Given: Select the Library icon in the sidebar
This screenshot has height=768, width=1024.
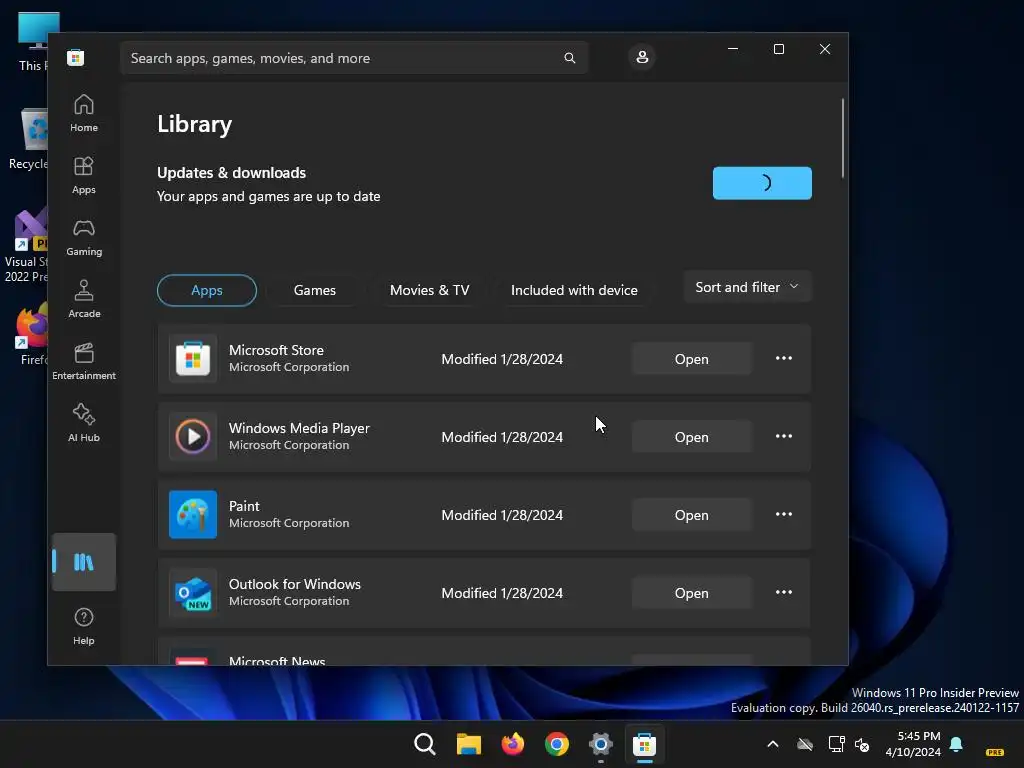Looking at the screenshot, I should pyautogui.click(x=84, y=562).
